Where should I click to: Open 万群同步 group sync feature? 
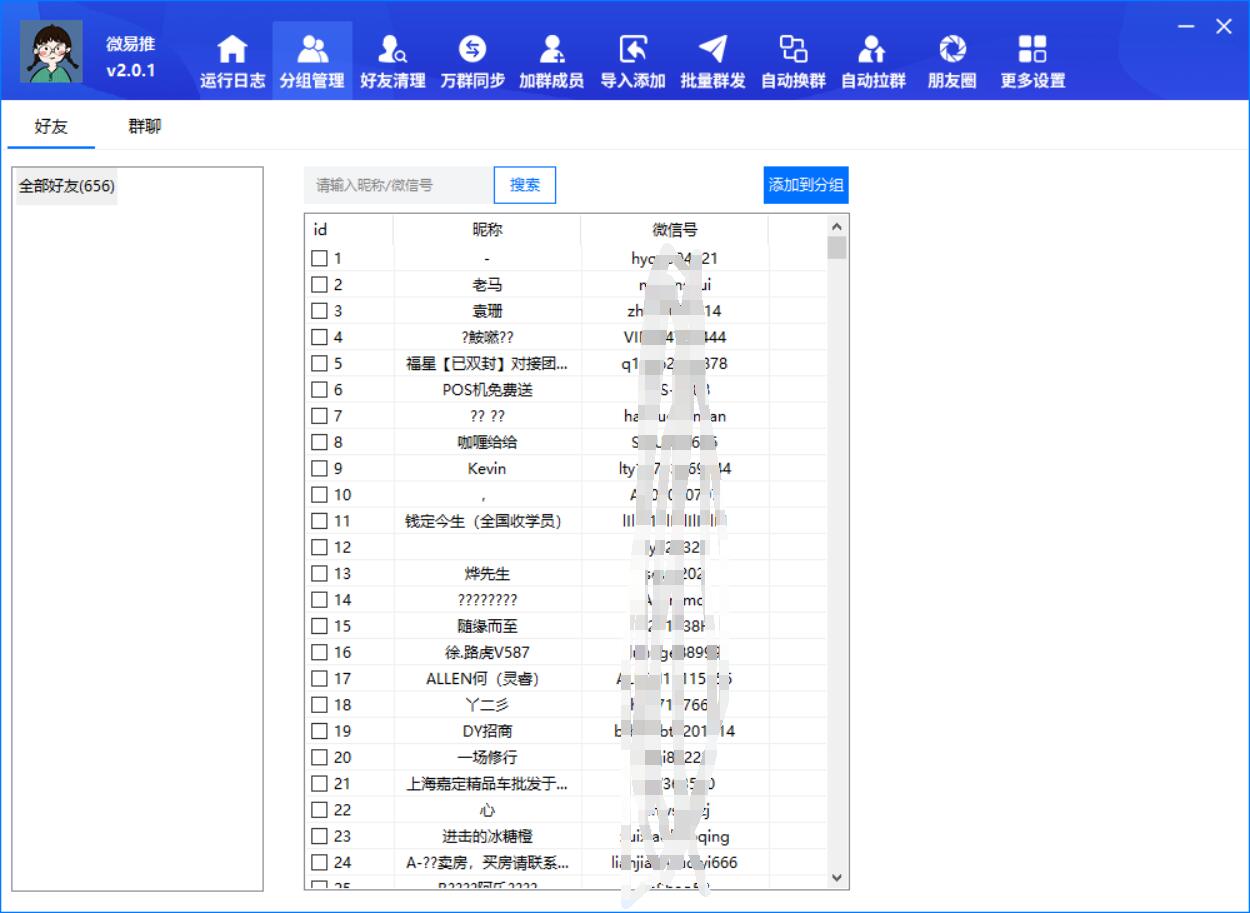(472, 55)
